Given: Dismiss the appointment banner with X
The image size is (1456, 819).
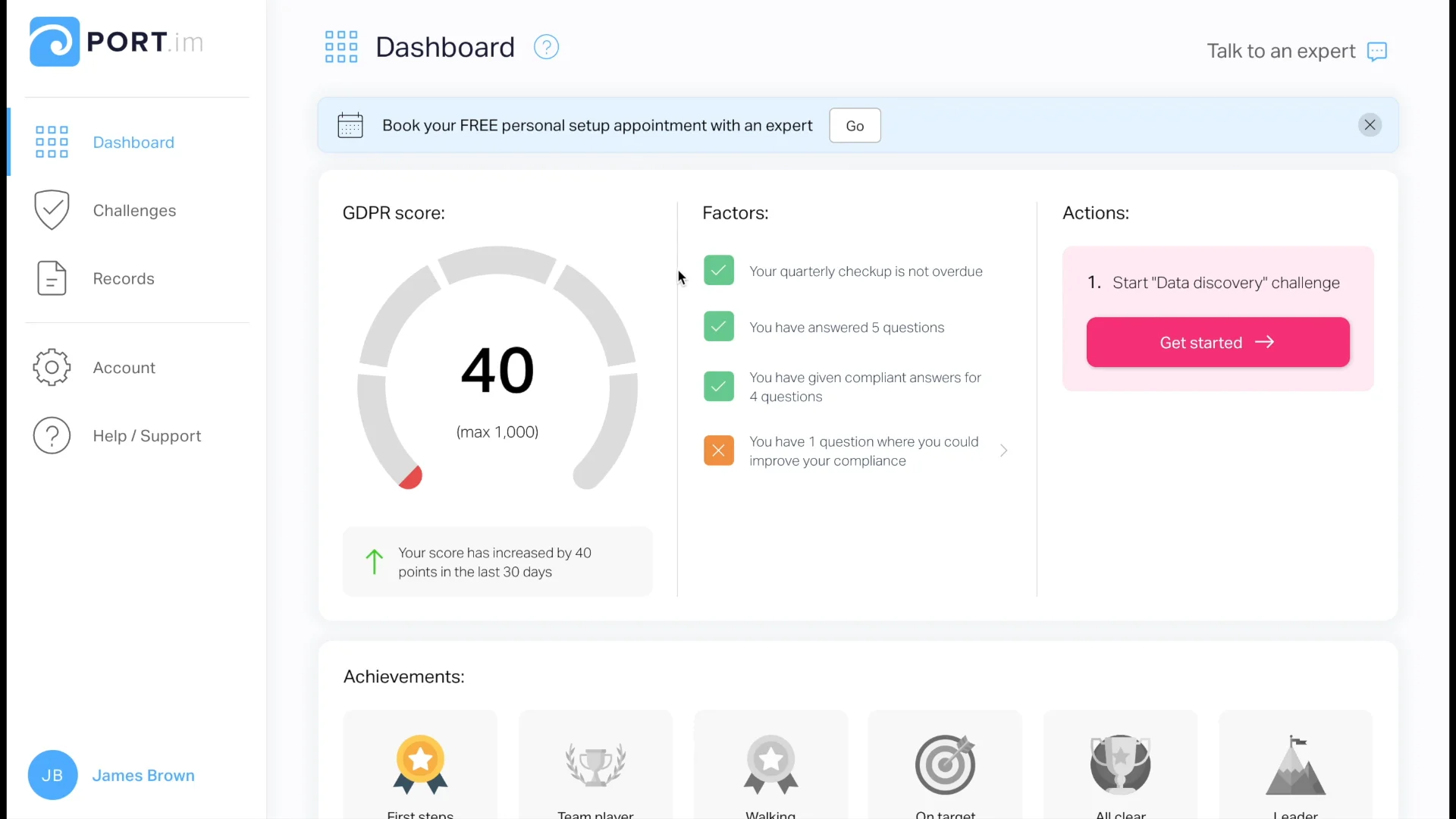Looking at the screenshot, I should click(x=1370, y=125).
